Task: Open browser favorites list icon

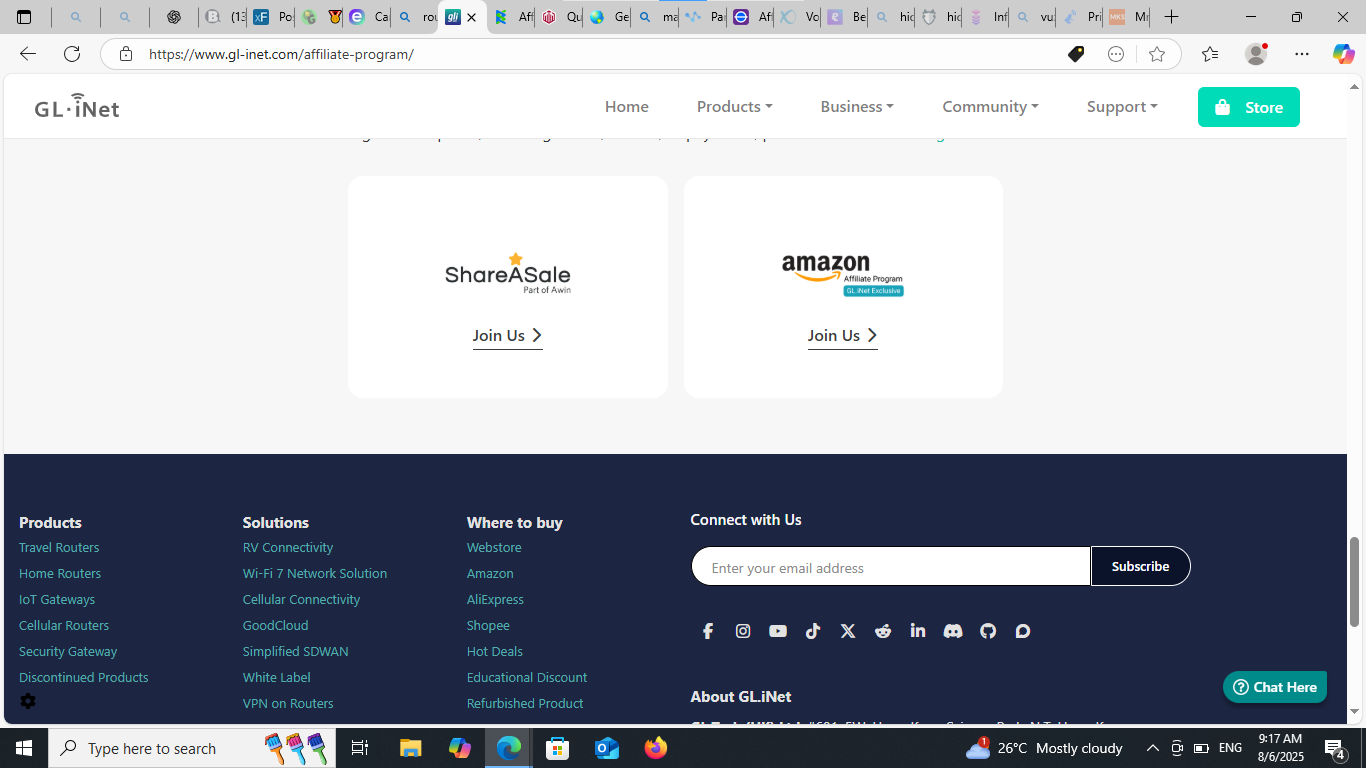Action: 1210,54
